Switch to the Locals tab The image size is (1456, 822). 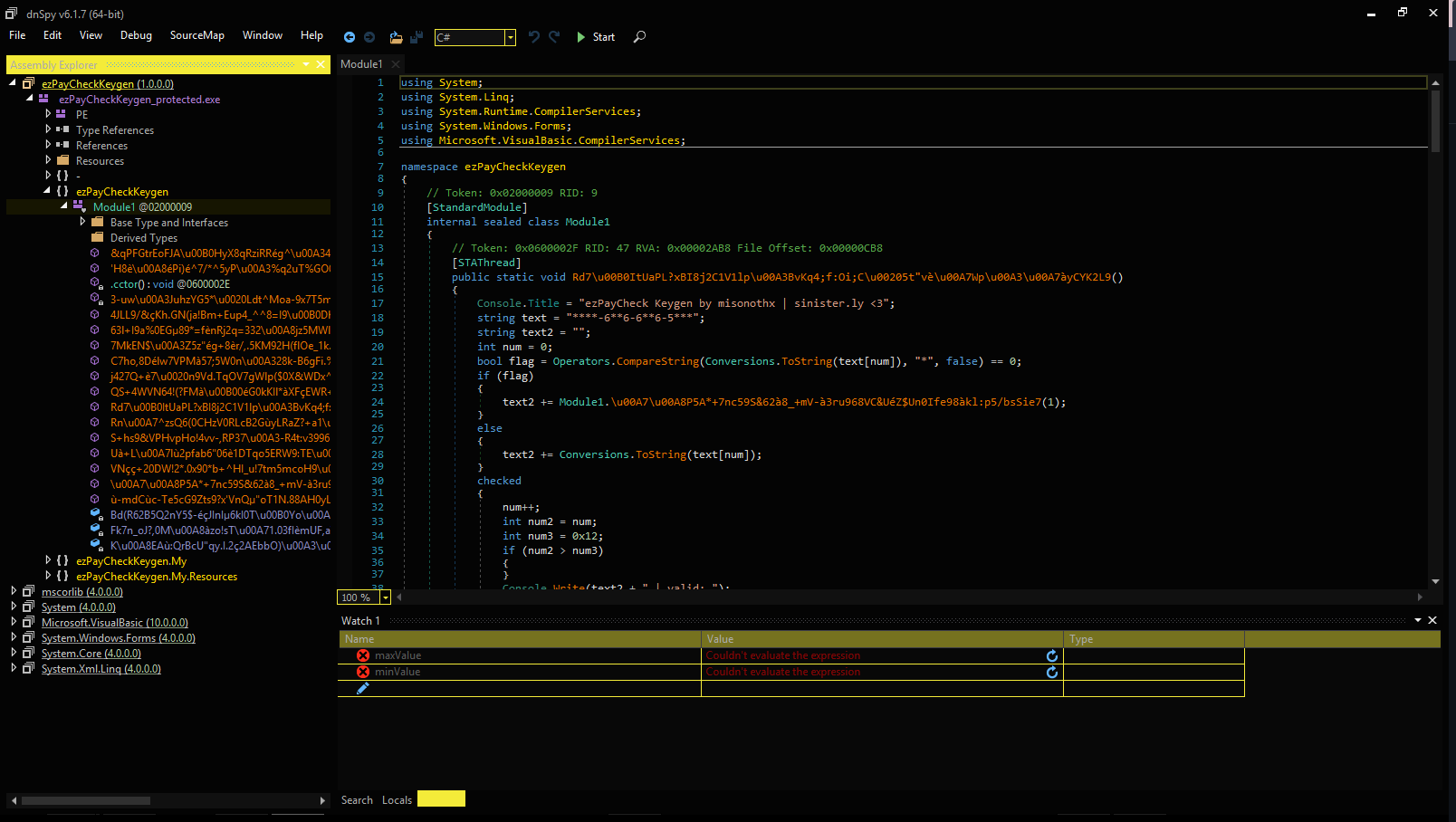(397, 800)
